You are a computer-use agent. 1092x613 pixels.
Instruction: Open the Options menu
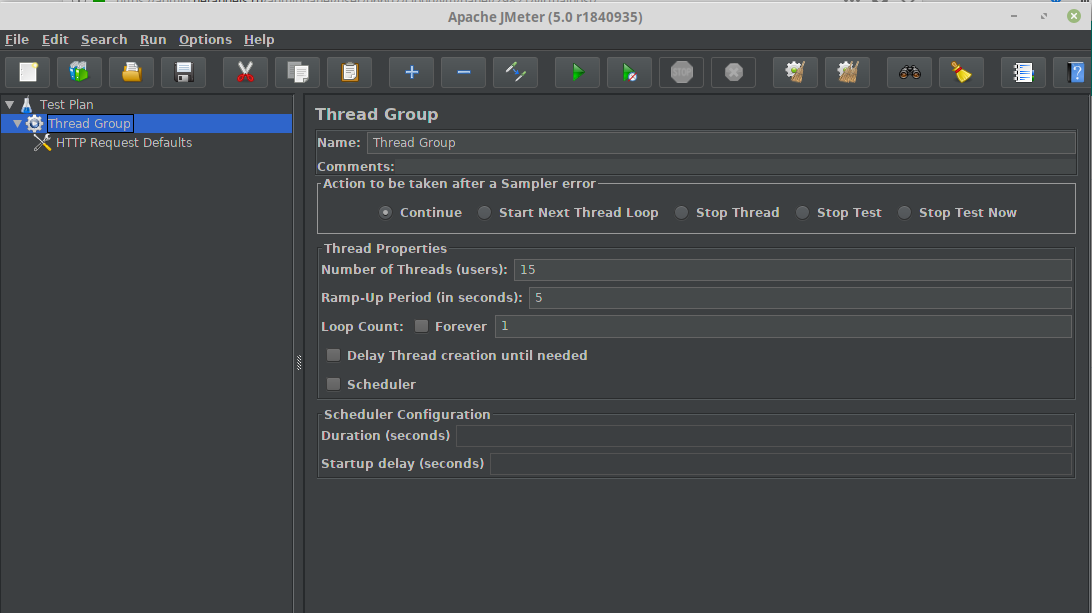[205, 40]
